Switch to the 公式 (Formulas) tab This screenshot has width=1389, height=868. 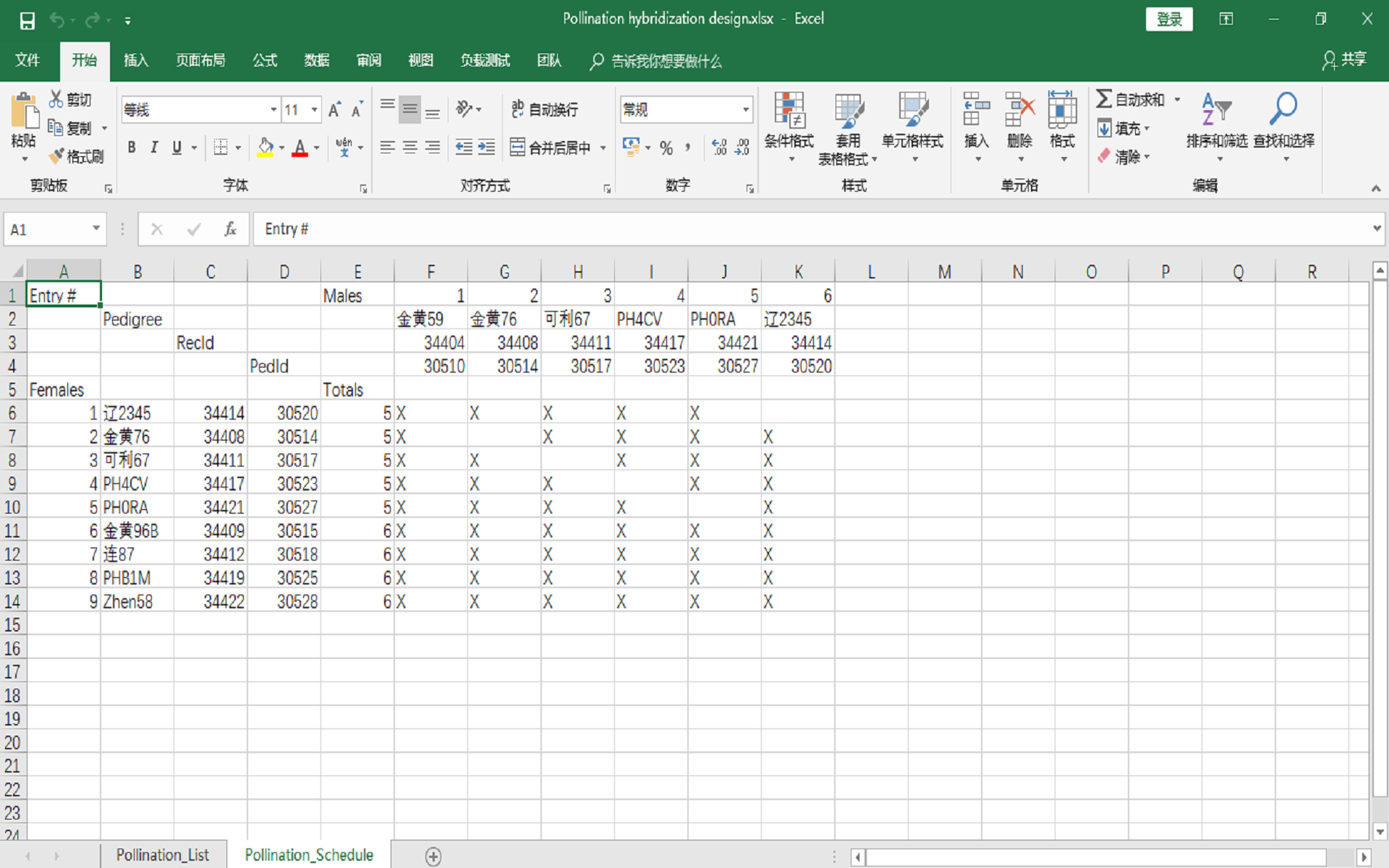tap(265, 60)
